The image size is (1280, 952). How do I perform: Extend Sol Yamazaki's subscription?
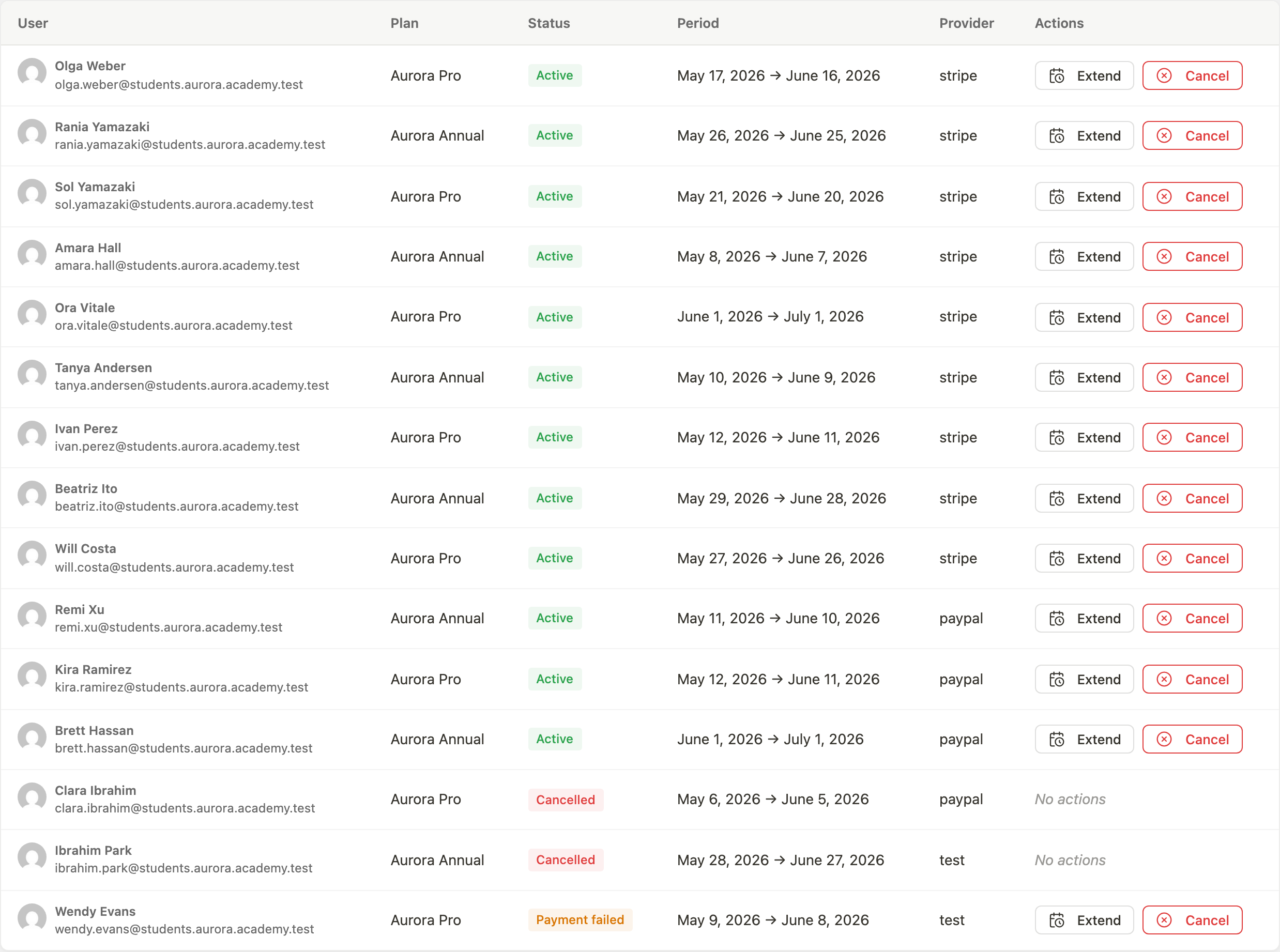(1084, 196)
